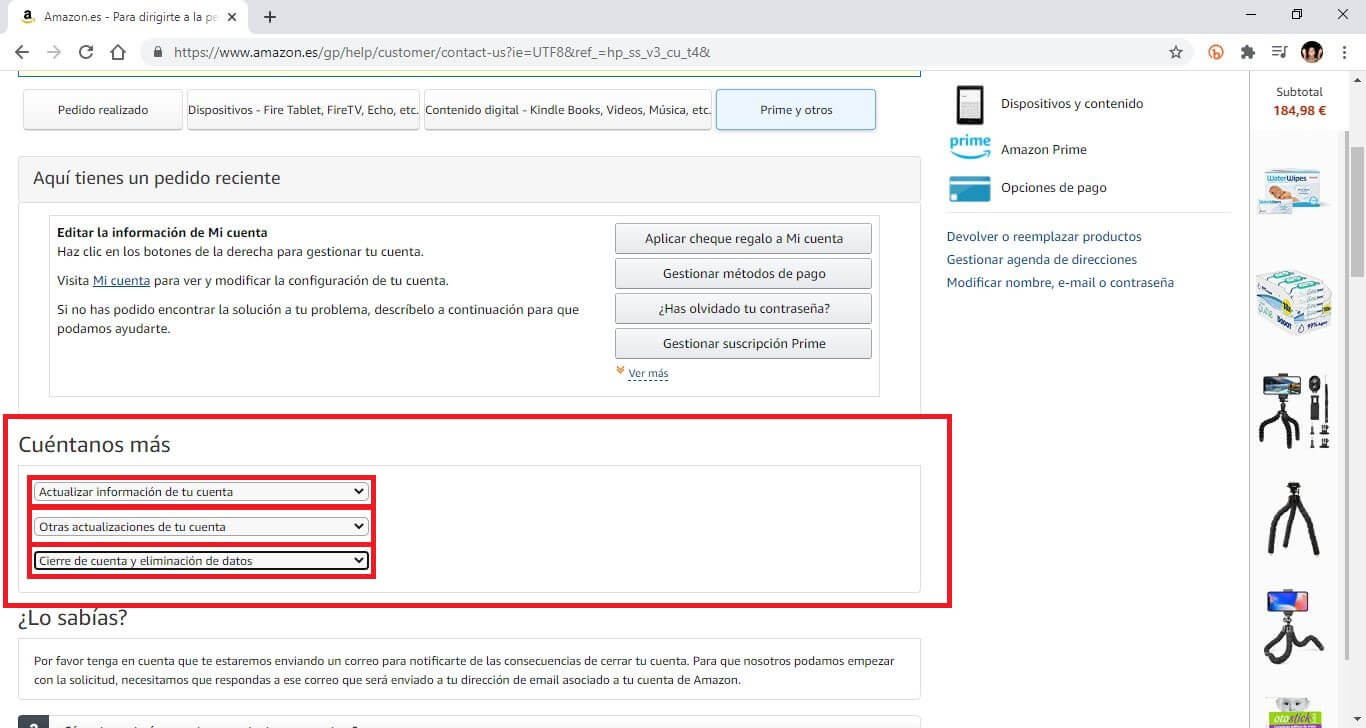Screen dimensions: 1366x728
Task: Open the Amazon Prime sidebar link
Action: 1043,150
